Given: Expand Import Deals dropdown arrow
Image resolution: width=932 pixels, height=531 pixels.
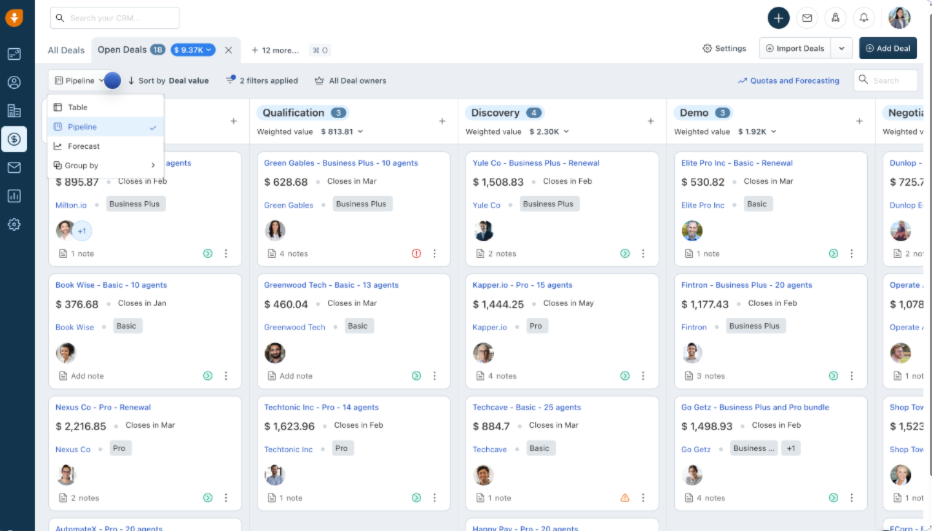Looking at the screenshot, I should 842,48.
